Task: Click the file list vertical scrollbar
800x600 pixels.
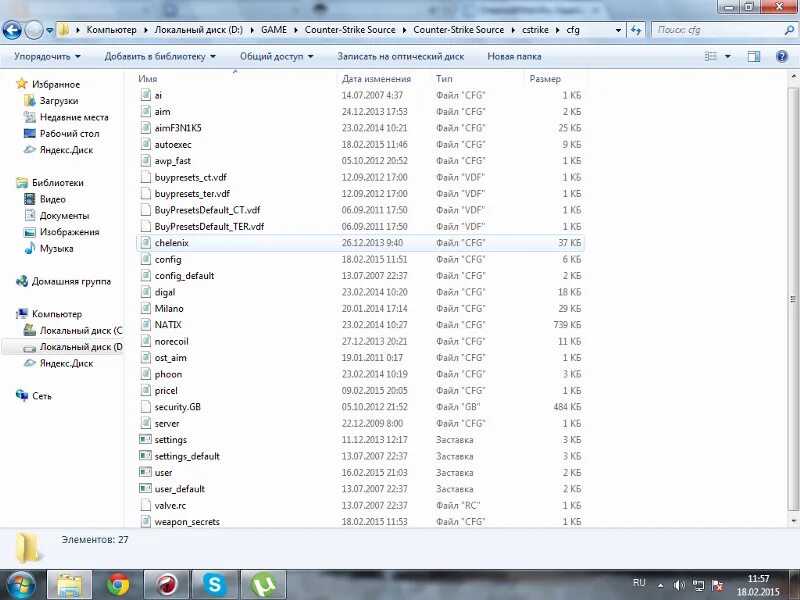Action: pyautogui.click(x=794, y=298)
